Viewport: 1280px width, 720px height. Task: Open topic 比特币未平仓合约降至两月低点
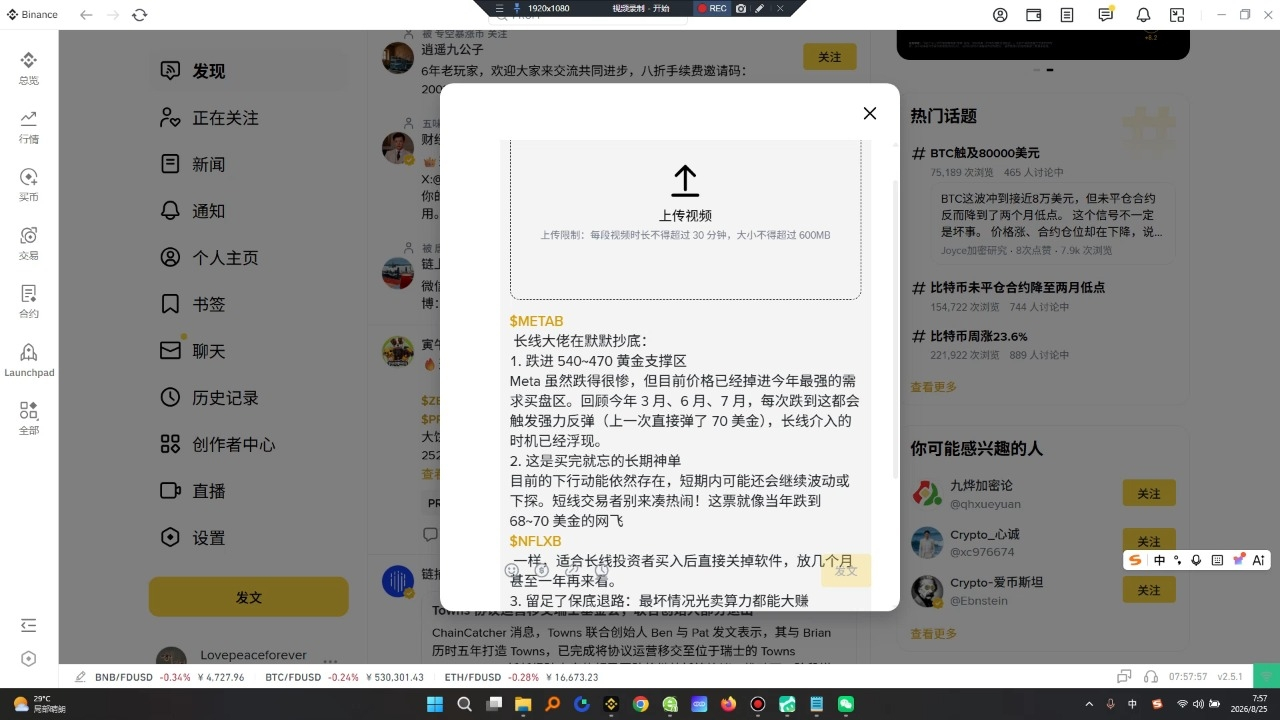[1018, 287]
